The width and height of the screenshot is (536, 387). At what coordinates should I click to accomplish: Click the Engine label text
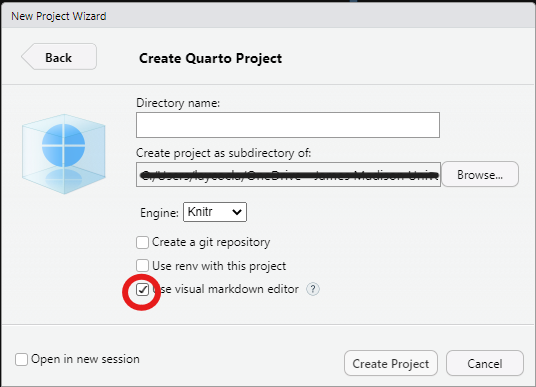[159, 213]
